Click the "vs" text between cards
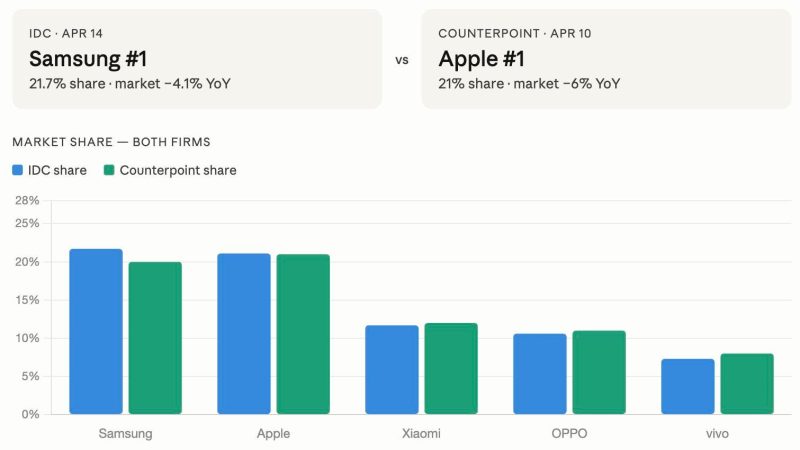This screenshot has height=450, width=800. [402, 60]
